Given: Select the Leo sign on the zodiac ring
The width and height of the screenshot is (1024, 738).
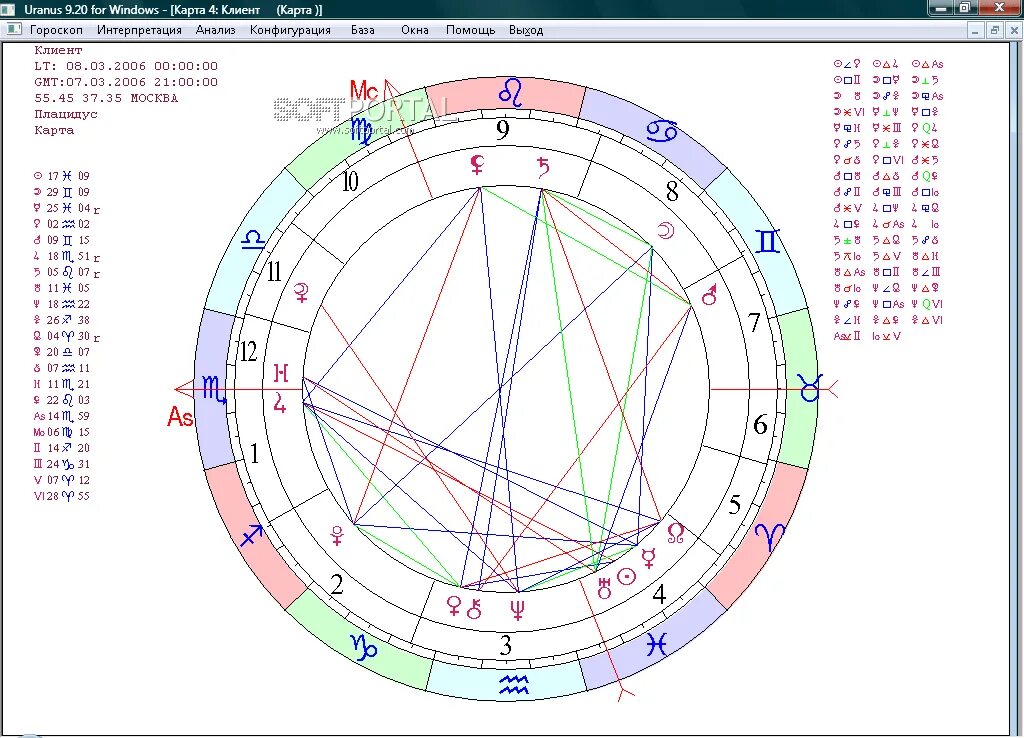Looking at the screenshot, I should pyautogui.click(x=510, y=93).
